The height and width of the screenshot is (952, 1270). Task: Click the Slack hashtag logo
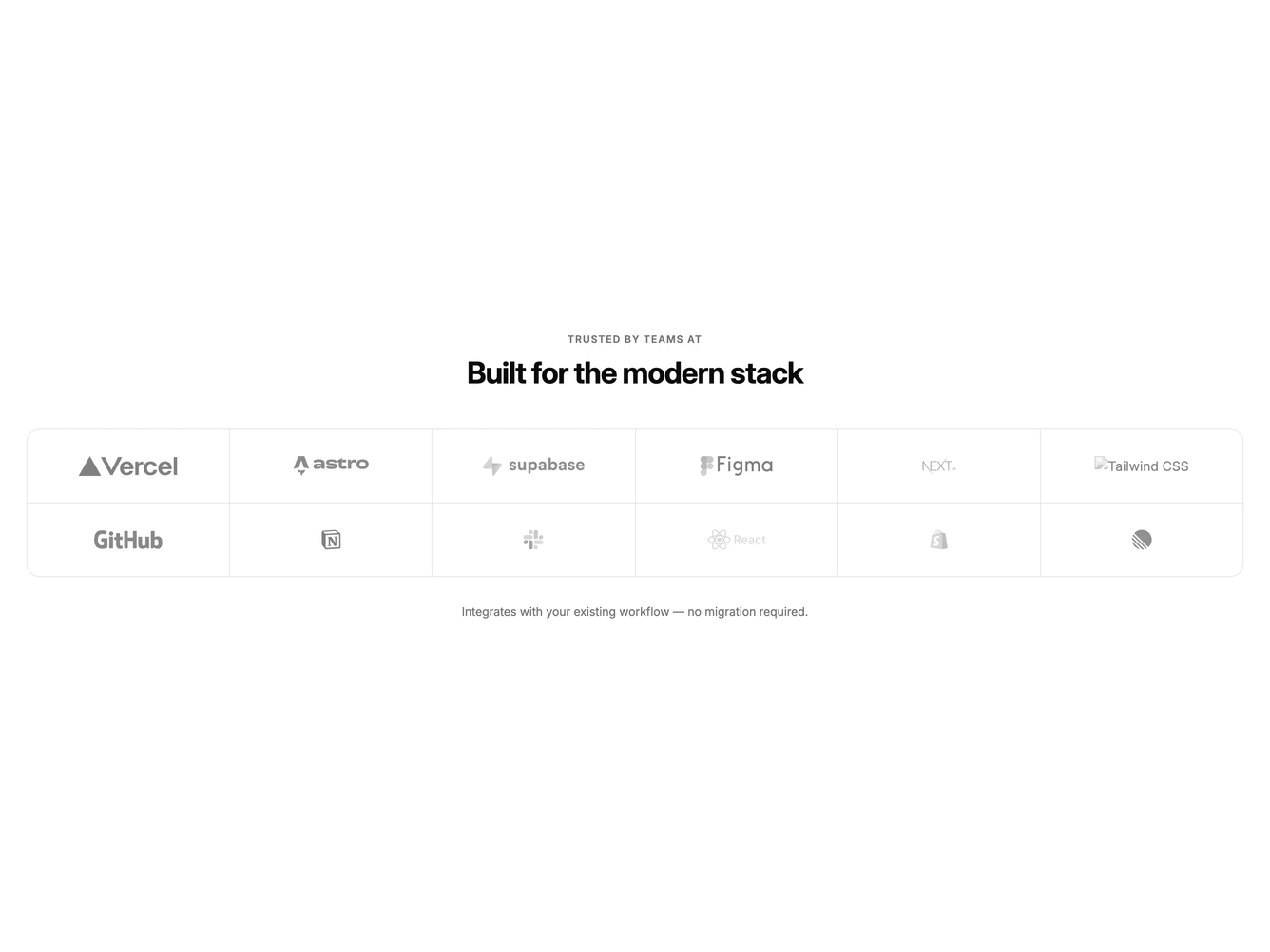tap(533, 540)
